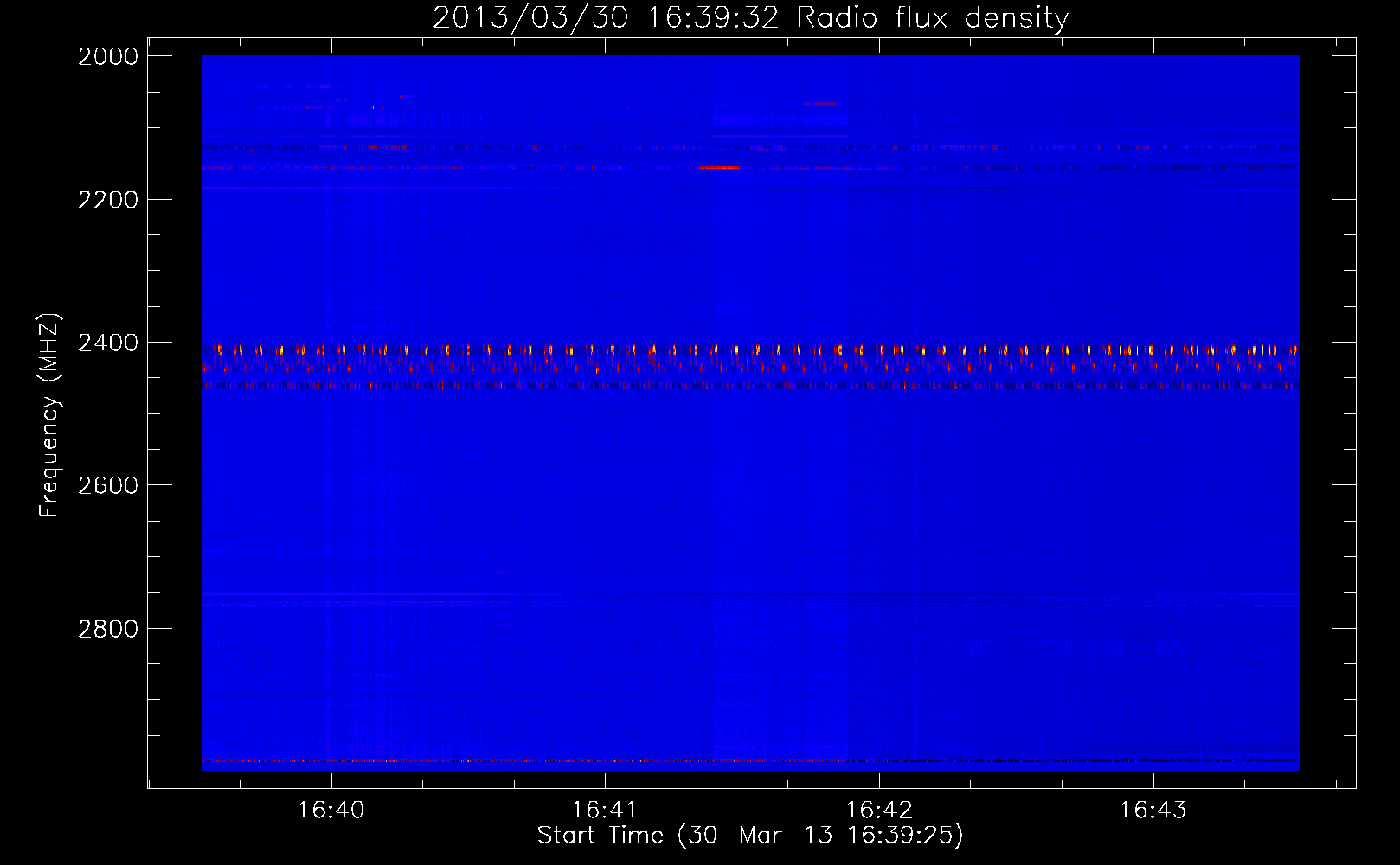The height and width of the screenshot is (865, 1400).
Task: Click the 2200 frequency tick label
Action: click(x=108, y=200)
